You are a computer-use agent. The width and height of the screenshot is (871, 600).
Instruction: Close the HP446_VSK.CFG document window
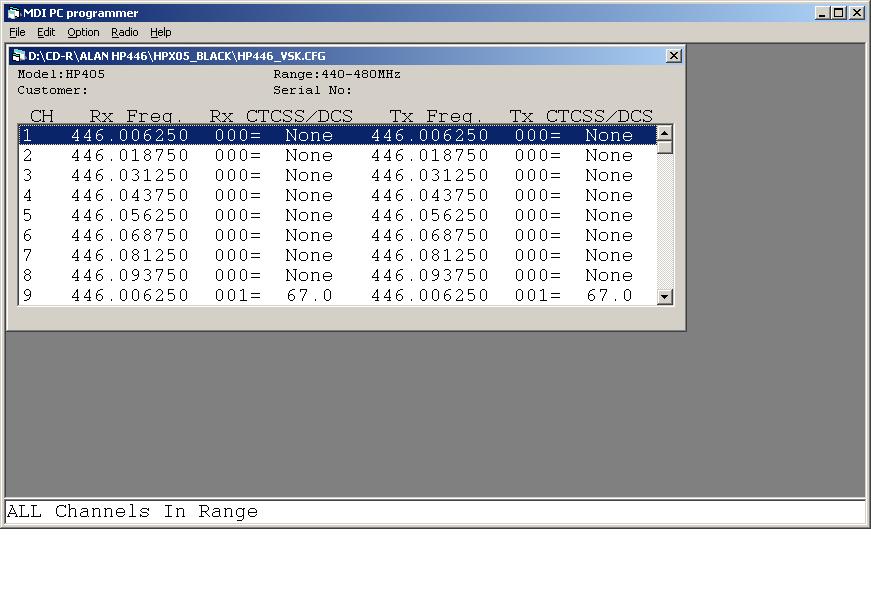click(x=673, y=56)
